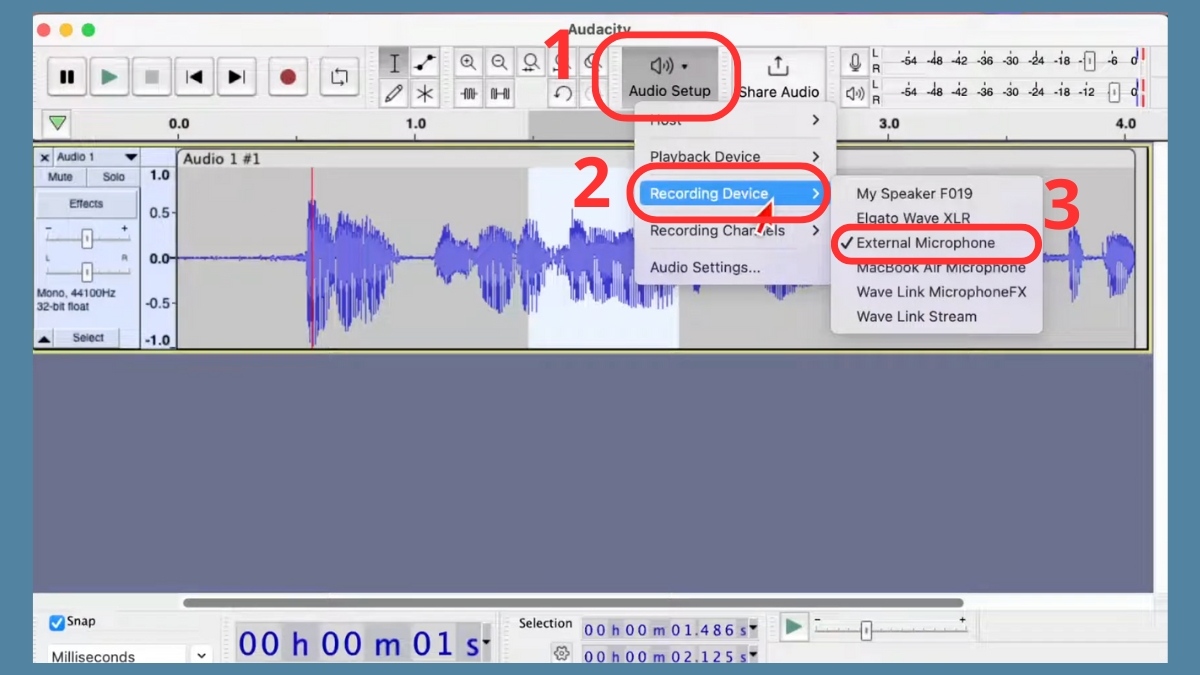The width and height of the screenshot is (1200, 675).
Task: Select the Draw (pencil) tool
Action: tap(394, 94)
